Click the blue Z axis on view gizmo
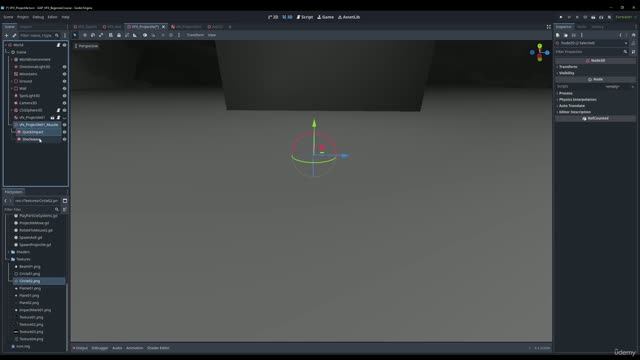640x360 pixels. click(547, 53)
